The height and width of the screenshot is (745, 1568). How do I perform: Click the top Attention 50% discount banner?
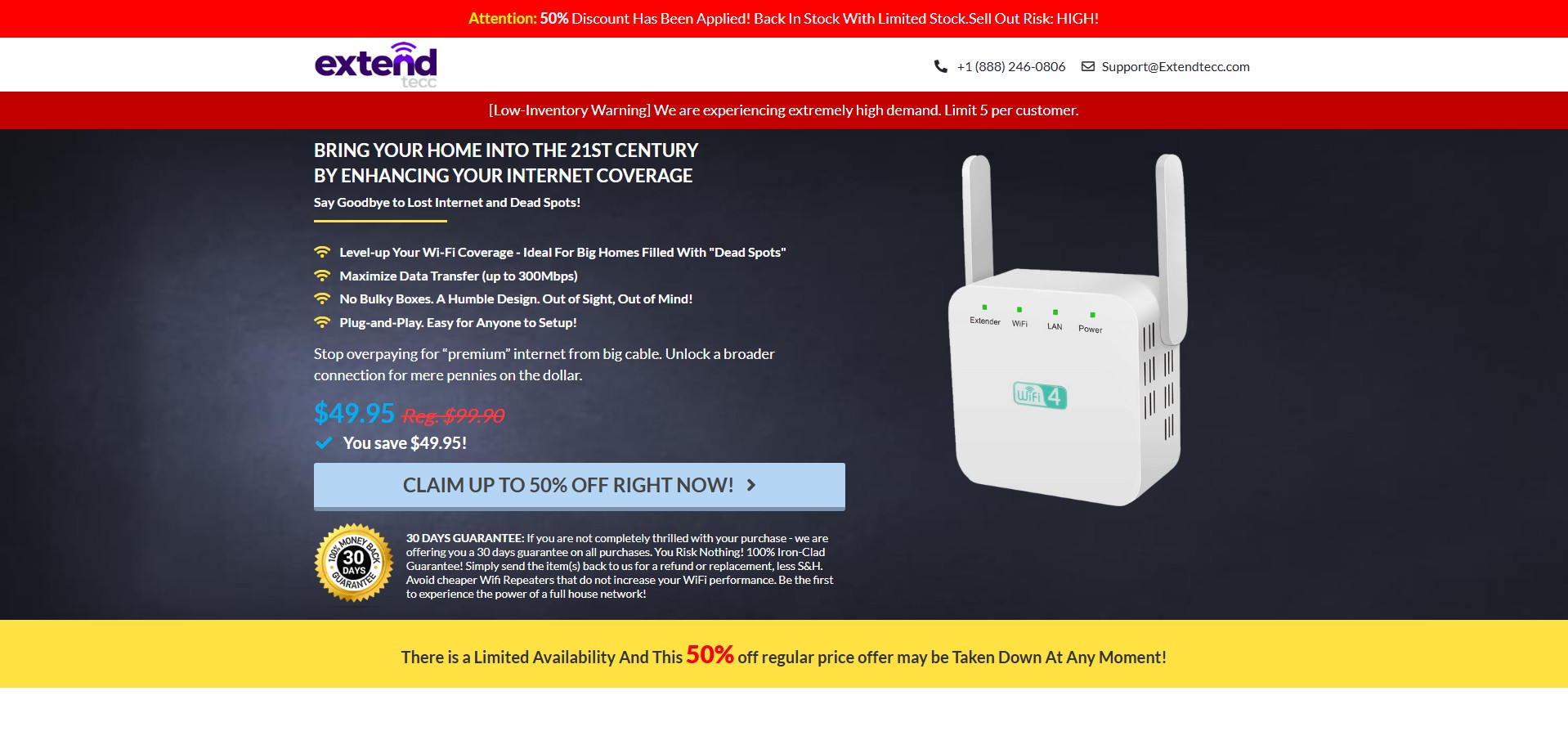coord(784,19)
